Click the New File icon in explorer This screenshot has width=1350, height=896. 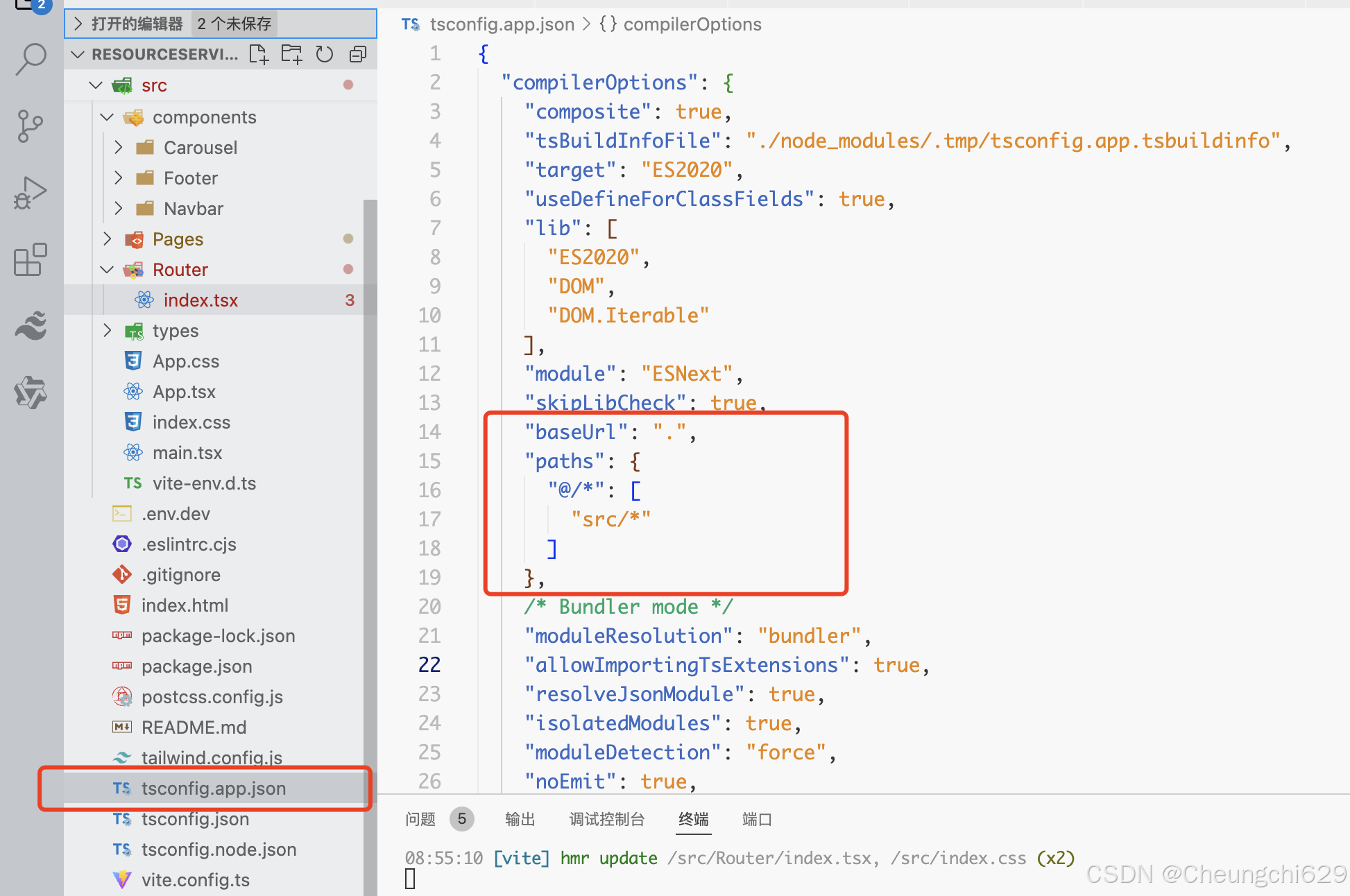click(259, 54)
